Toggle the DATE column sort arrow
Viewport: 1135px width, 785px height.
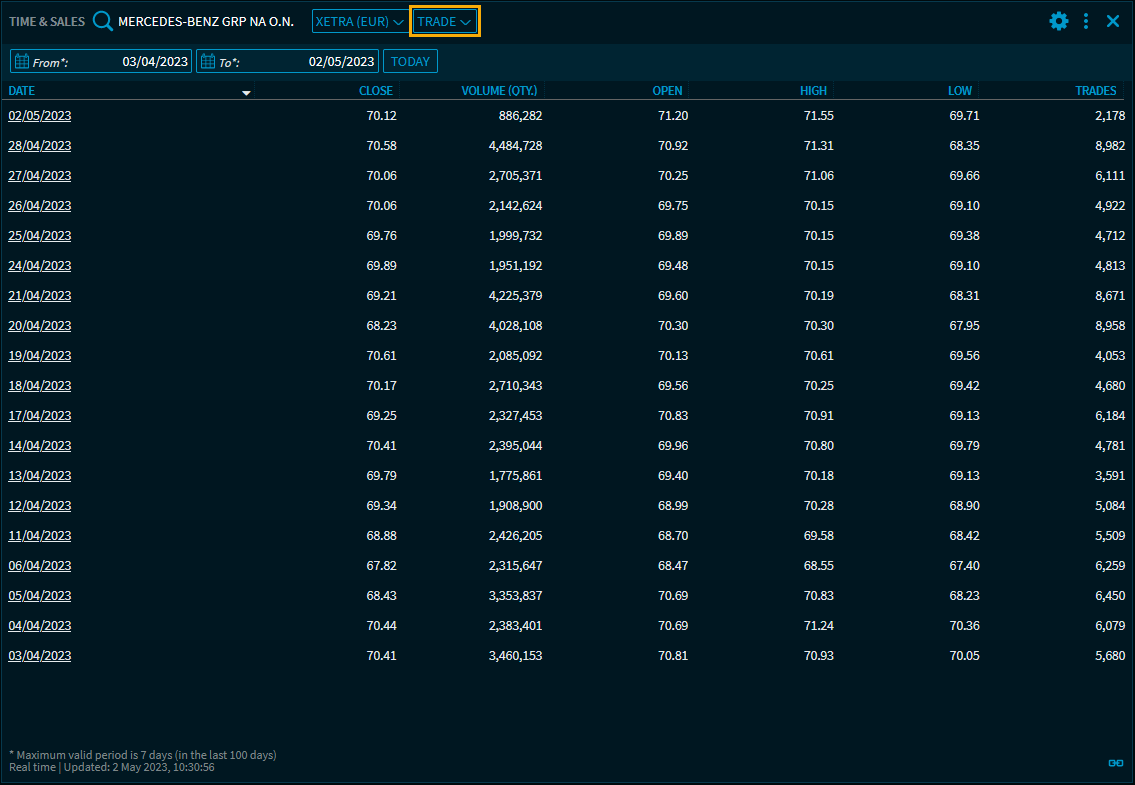click(x=246, y=92)
